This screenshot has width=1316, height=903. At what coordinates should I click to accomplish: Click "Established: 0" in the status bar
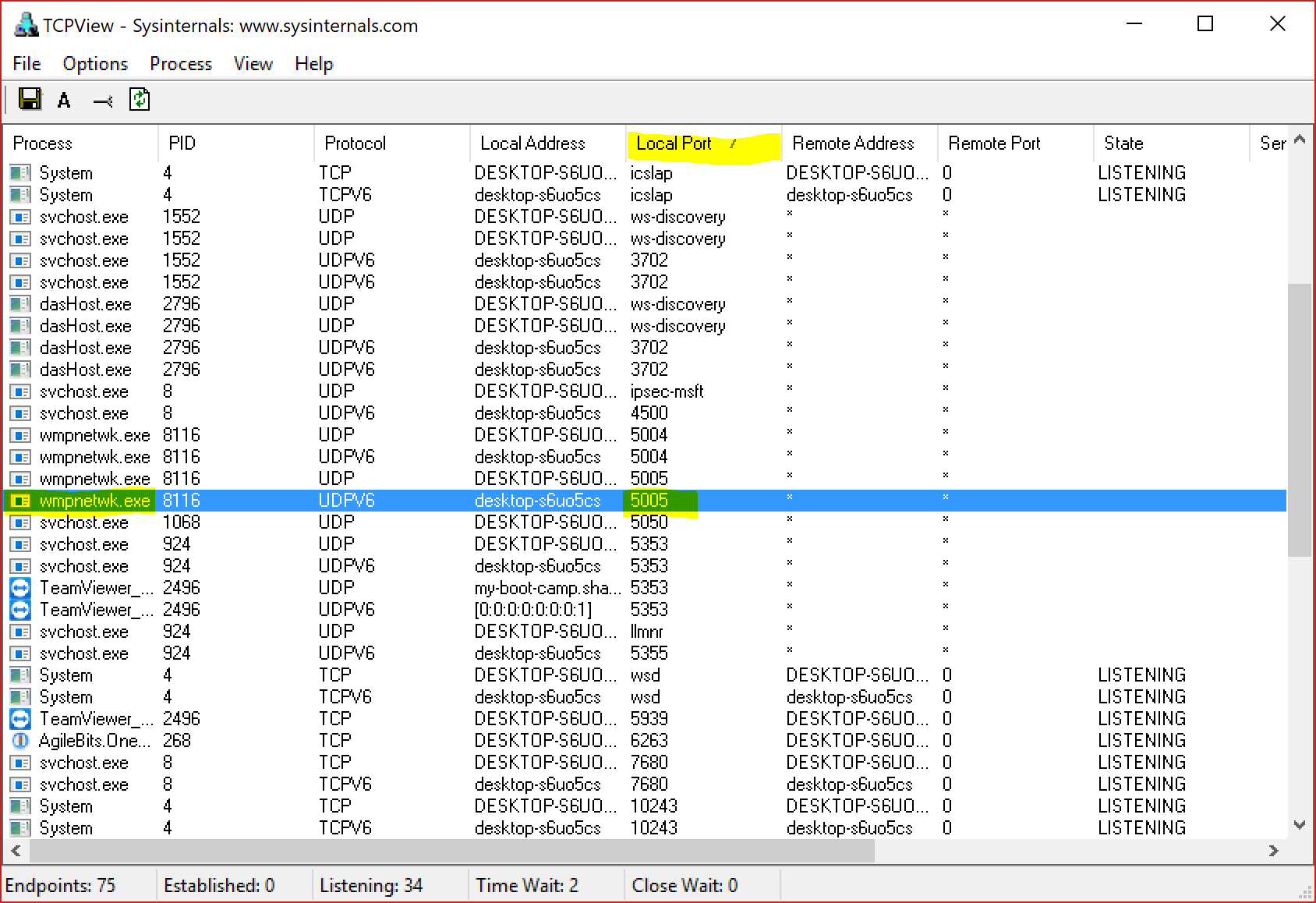click(x=219, y=886)
